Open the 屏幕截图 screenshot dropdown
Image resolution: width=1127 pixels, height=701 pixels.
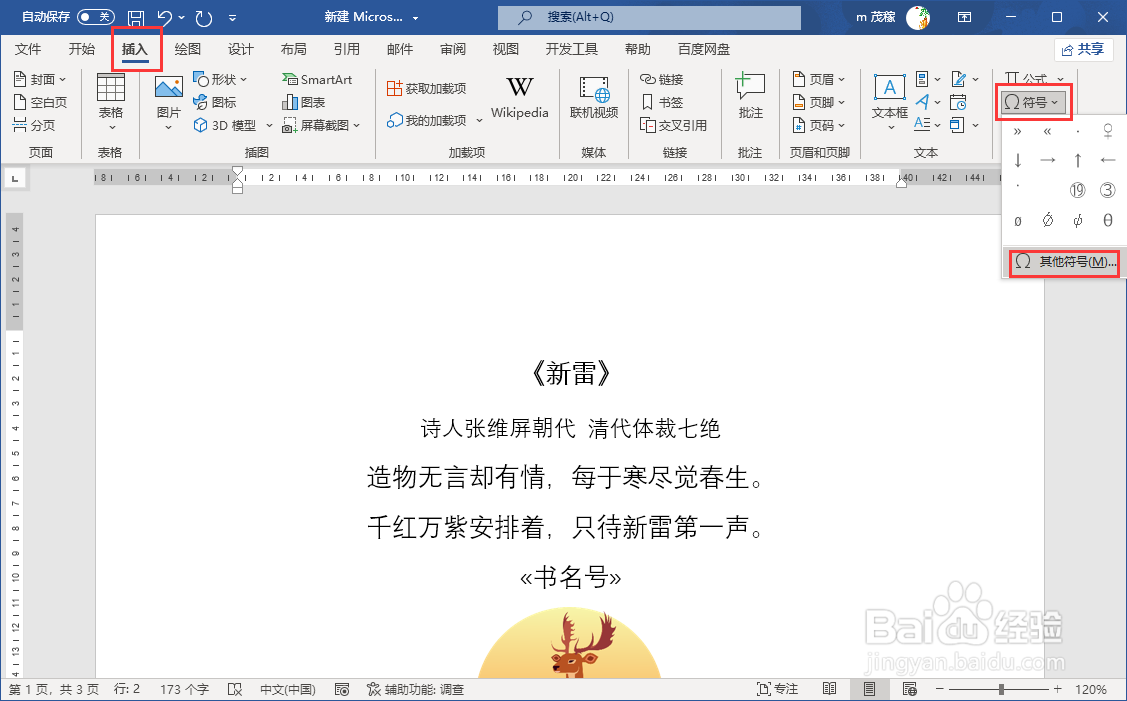pos(356,125)
